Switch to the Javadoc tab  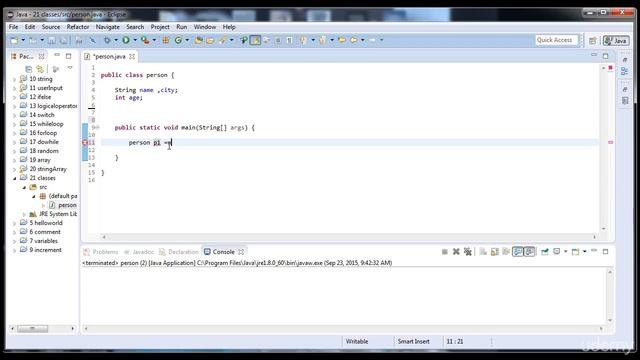[139, 252]
